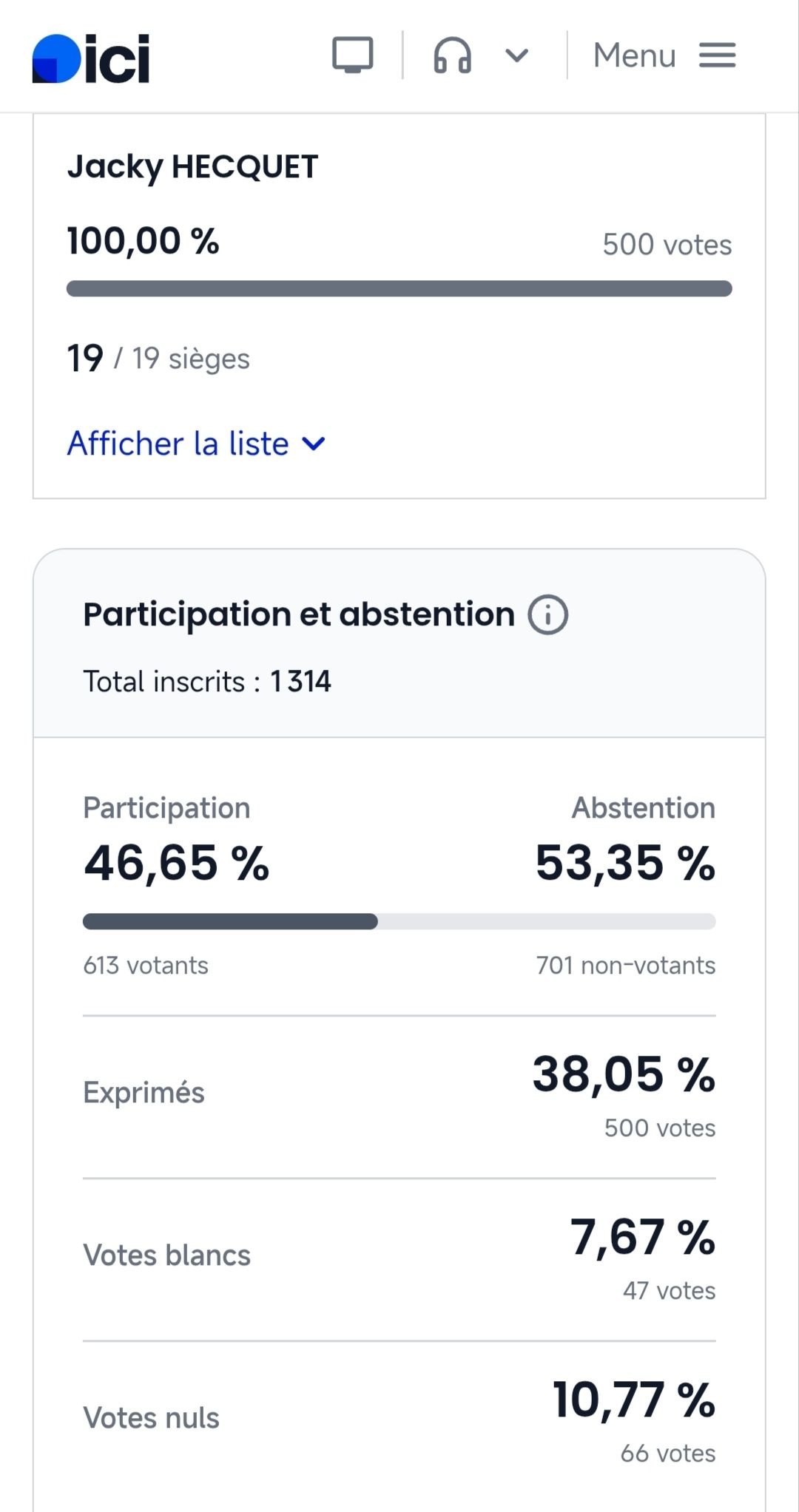Click the info icon beside Participation et abstention
Image resolution: width=799 pixels, height=1512 pixels.
tap(547, 614)
